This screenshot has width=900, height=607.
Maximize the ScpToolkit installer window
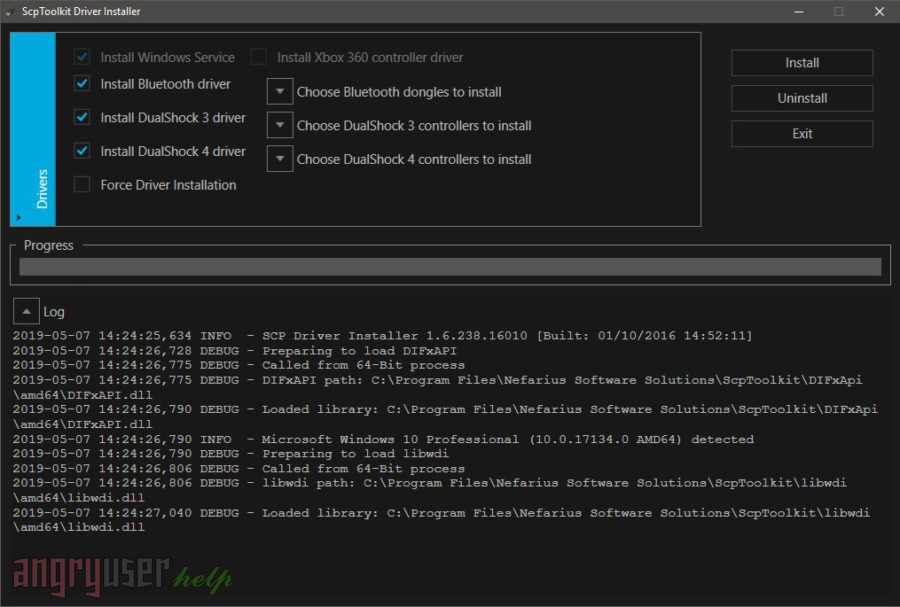point(838,12)
